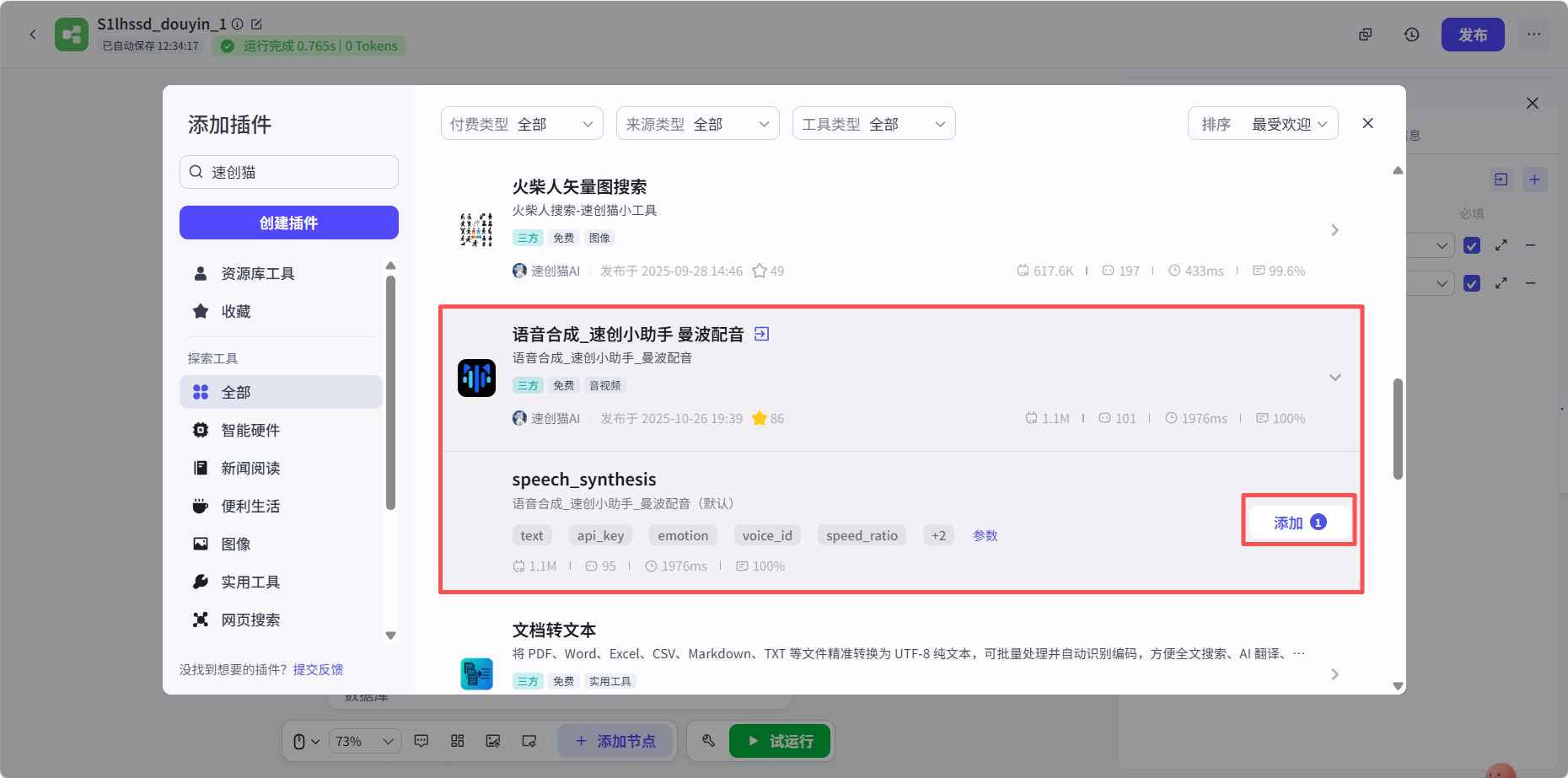Select the 网页搜索 category icon
Screen dimensions: 1568x778
(x=200, y=620)
